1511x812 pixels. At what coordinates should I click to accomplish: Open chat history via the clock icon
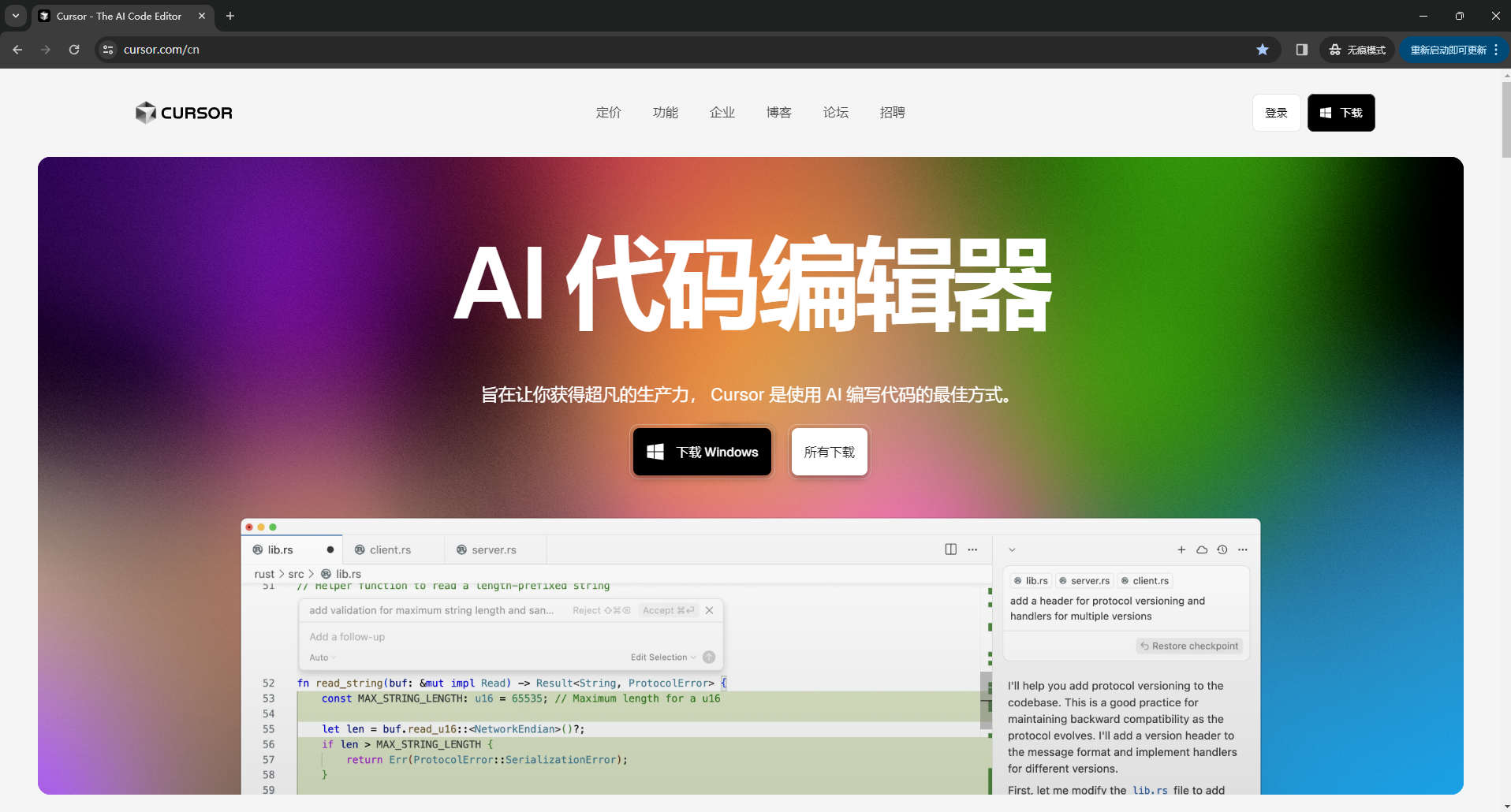[1222, 549]
